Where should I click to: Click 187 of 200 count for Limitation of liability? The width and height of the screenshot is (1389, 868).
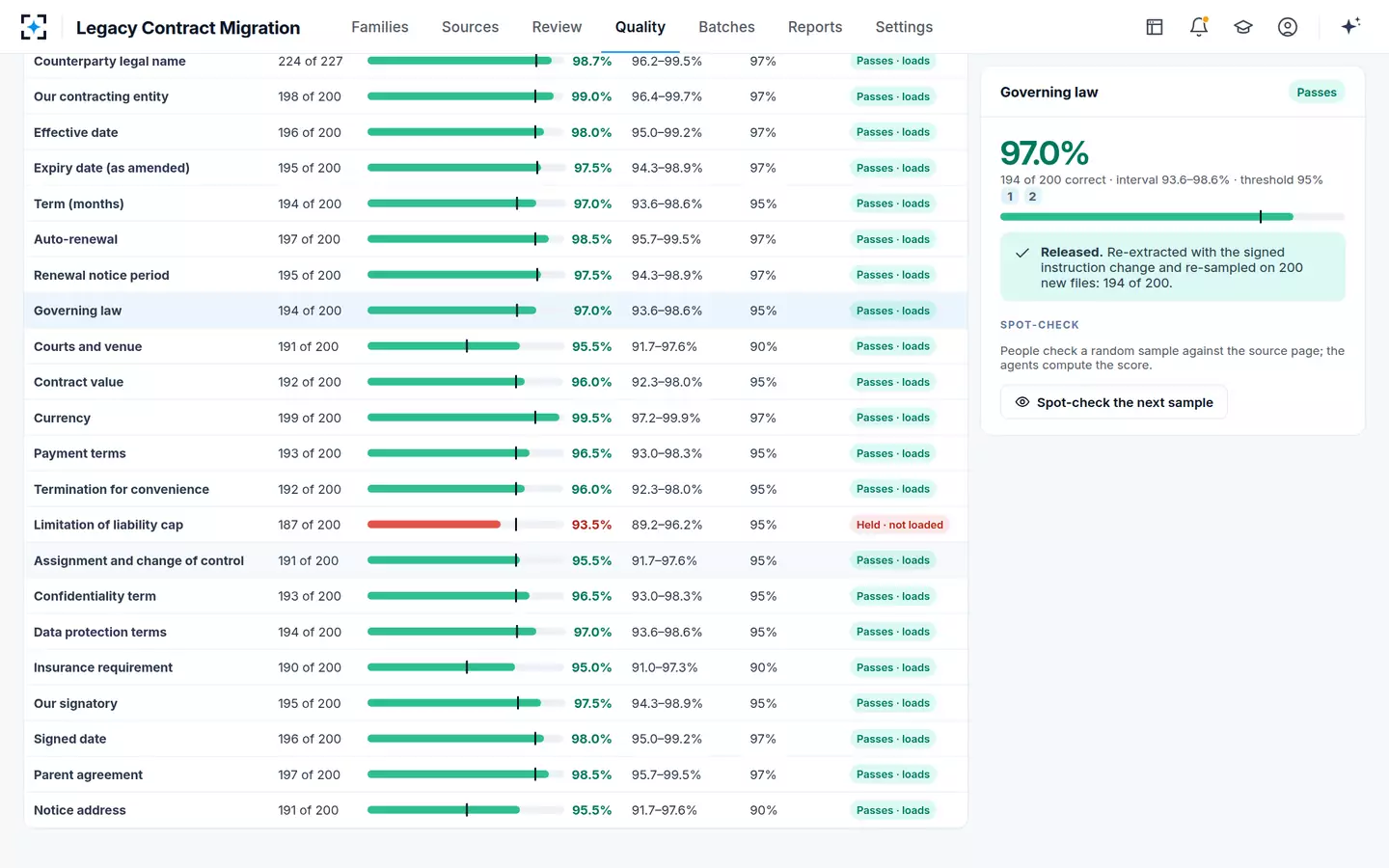309,525
